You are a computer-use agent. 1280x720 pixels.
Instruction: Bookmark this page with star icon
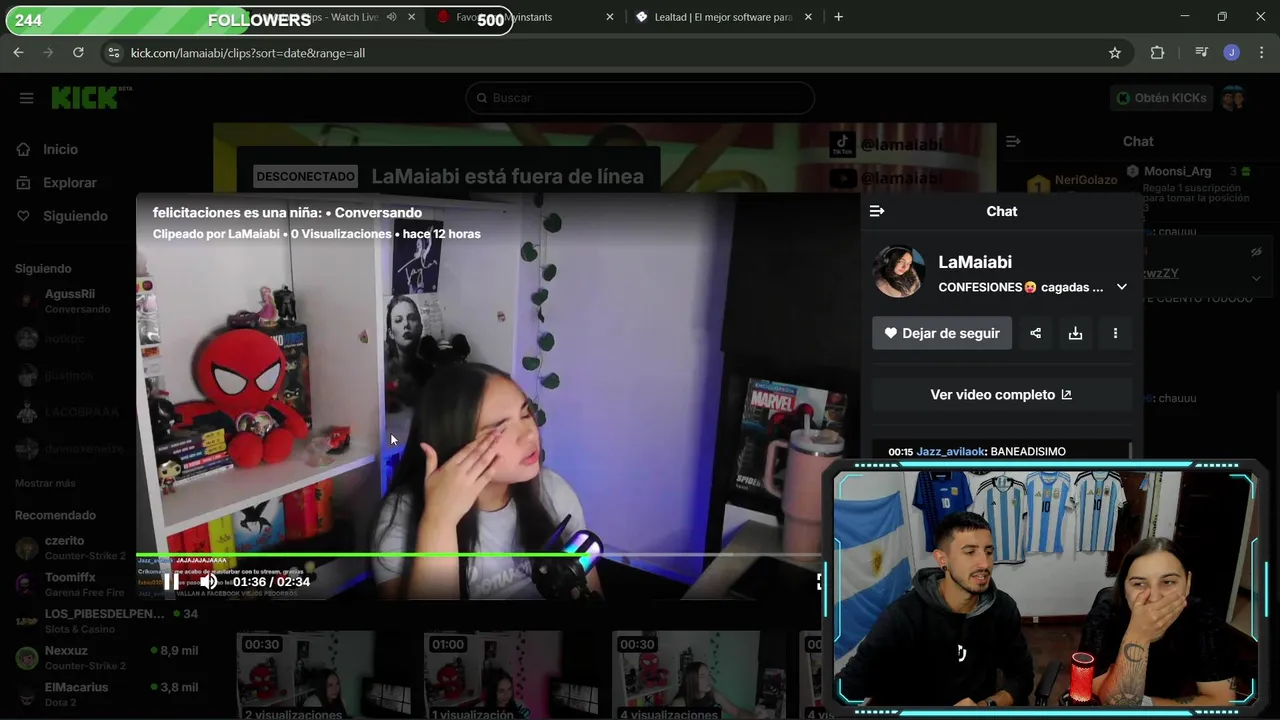coord(1115,53)
